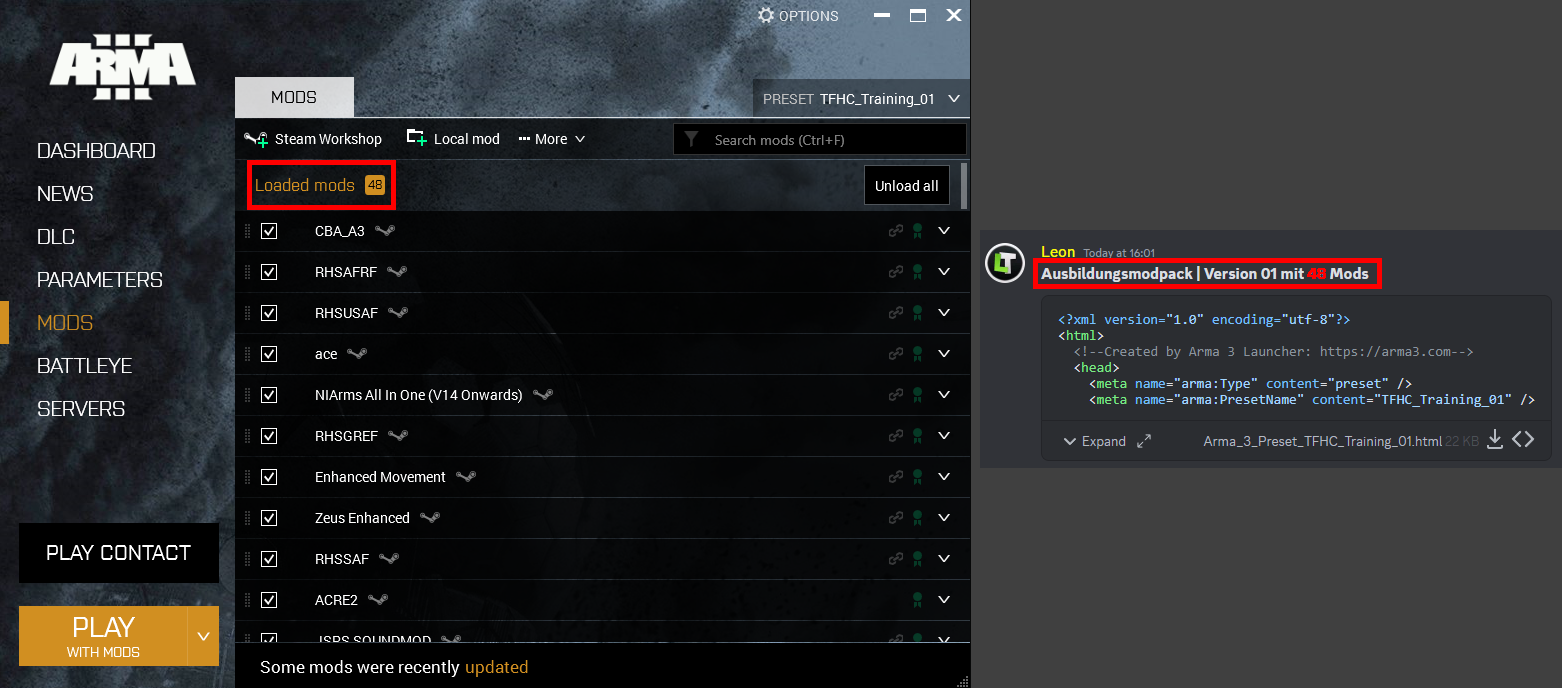Click the Steam icon beside CBA_A3

(x=385, y=231)
